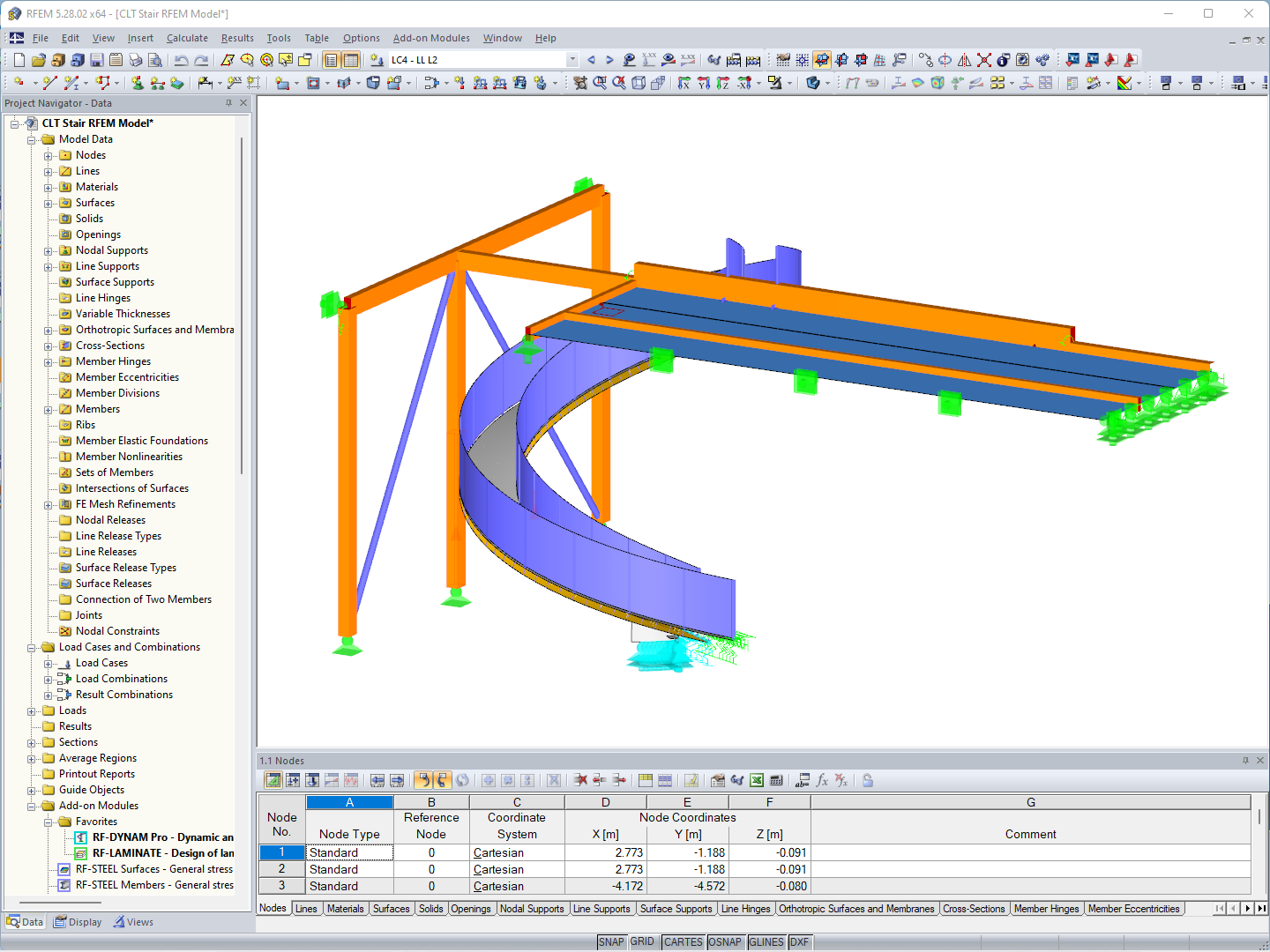Toggle GLINES in status bar
Viewport: 1270px width, 952px height.
766,942
